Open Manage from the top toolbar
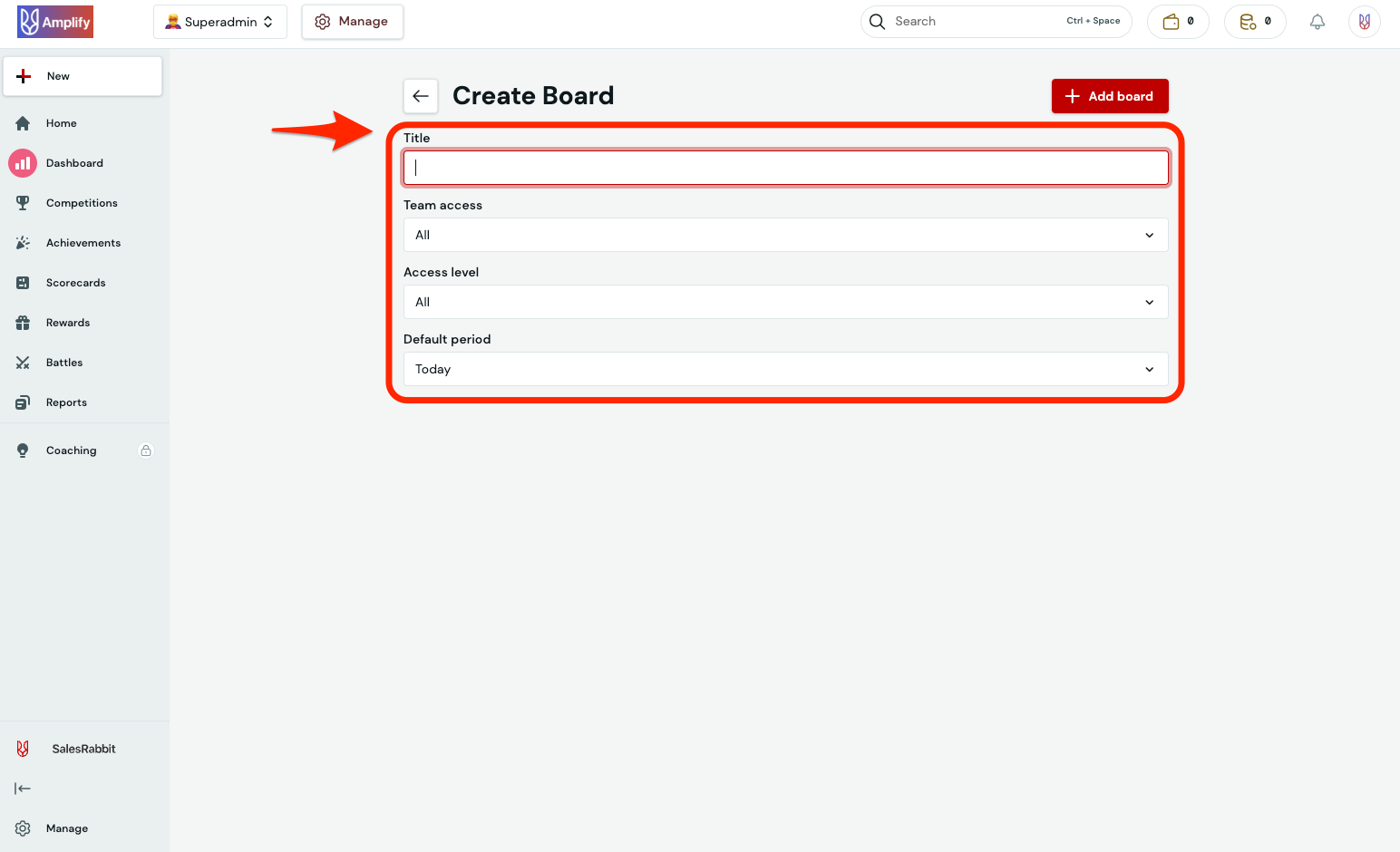The image size is (1400, 852). (x=353, y=21)
